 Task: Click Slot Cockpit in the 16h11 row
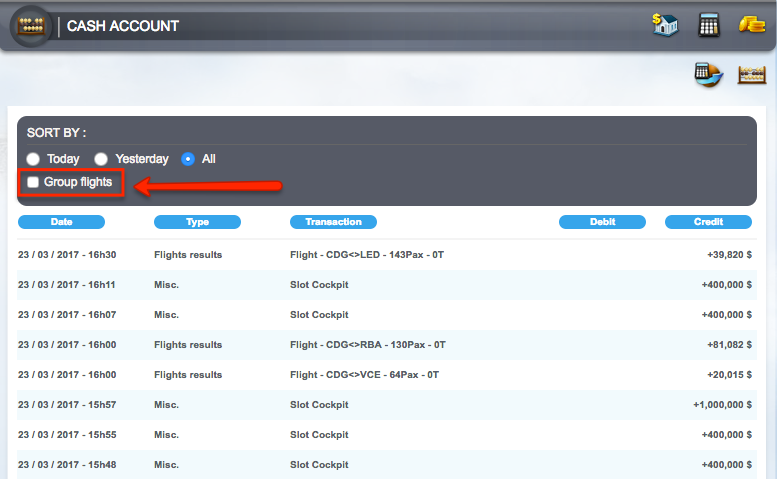pyautogui.click(x=319, y=285)
